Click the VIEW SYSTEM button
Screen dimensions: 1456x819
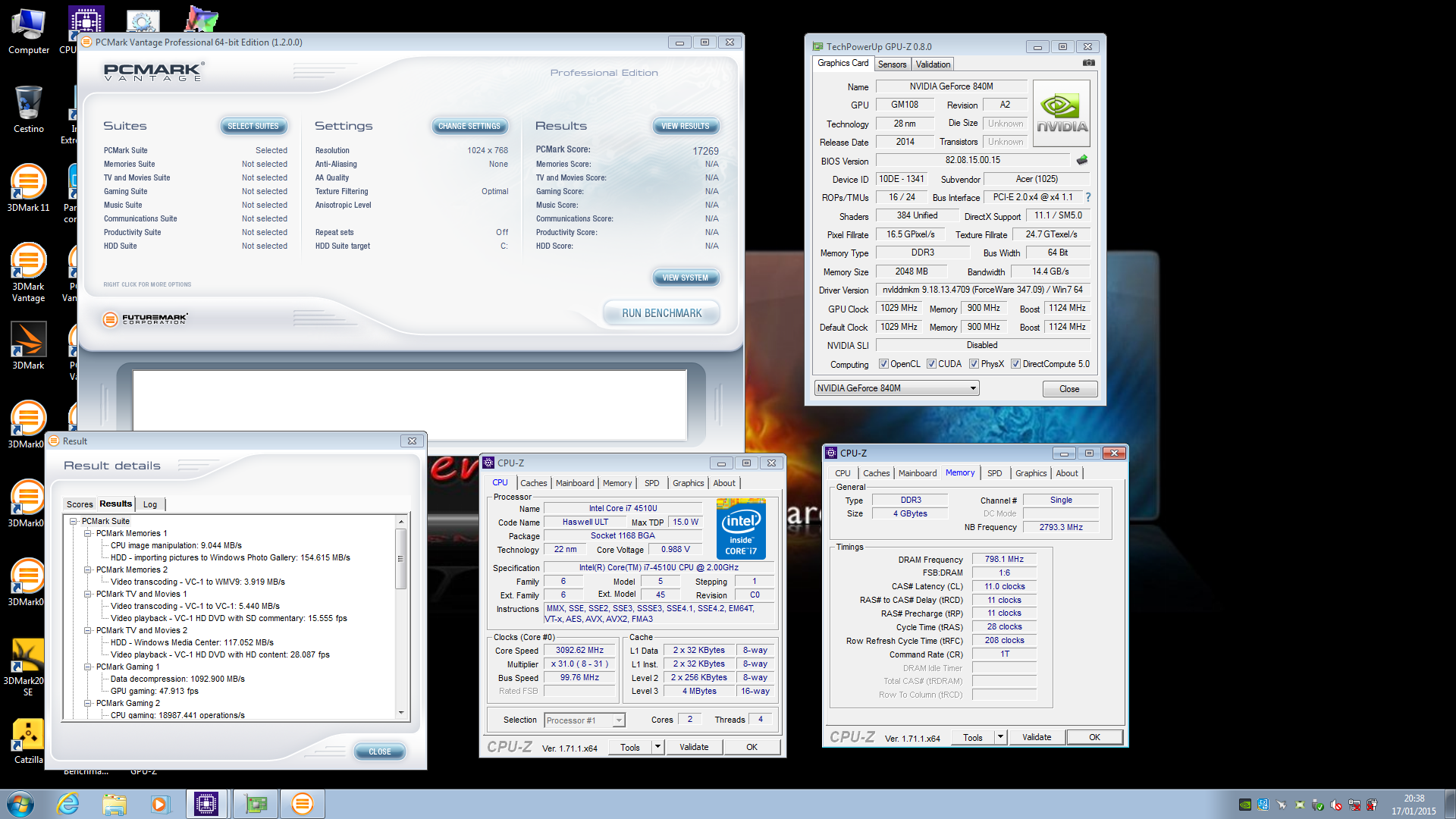[686, 278]
